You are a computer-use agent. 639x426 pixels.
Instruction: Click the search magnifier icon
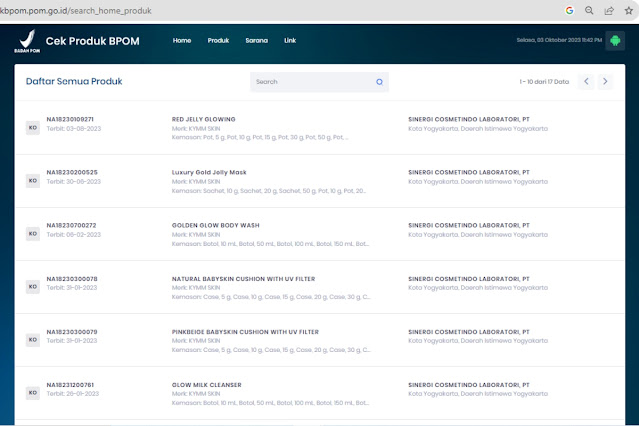click(379, 82)
